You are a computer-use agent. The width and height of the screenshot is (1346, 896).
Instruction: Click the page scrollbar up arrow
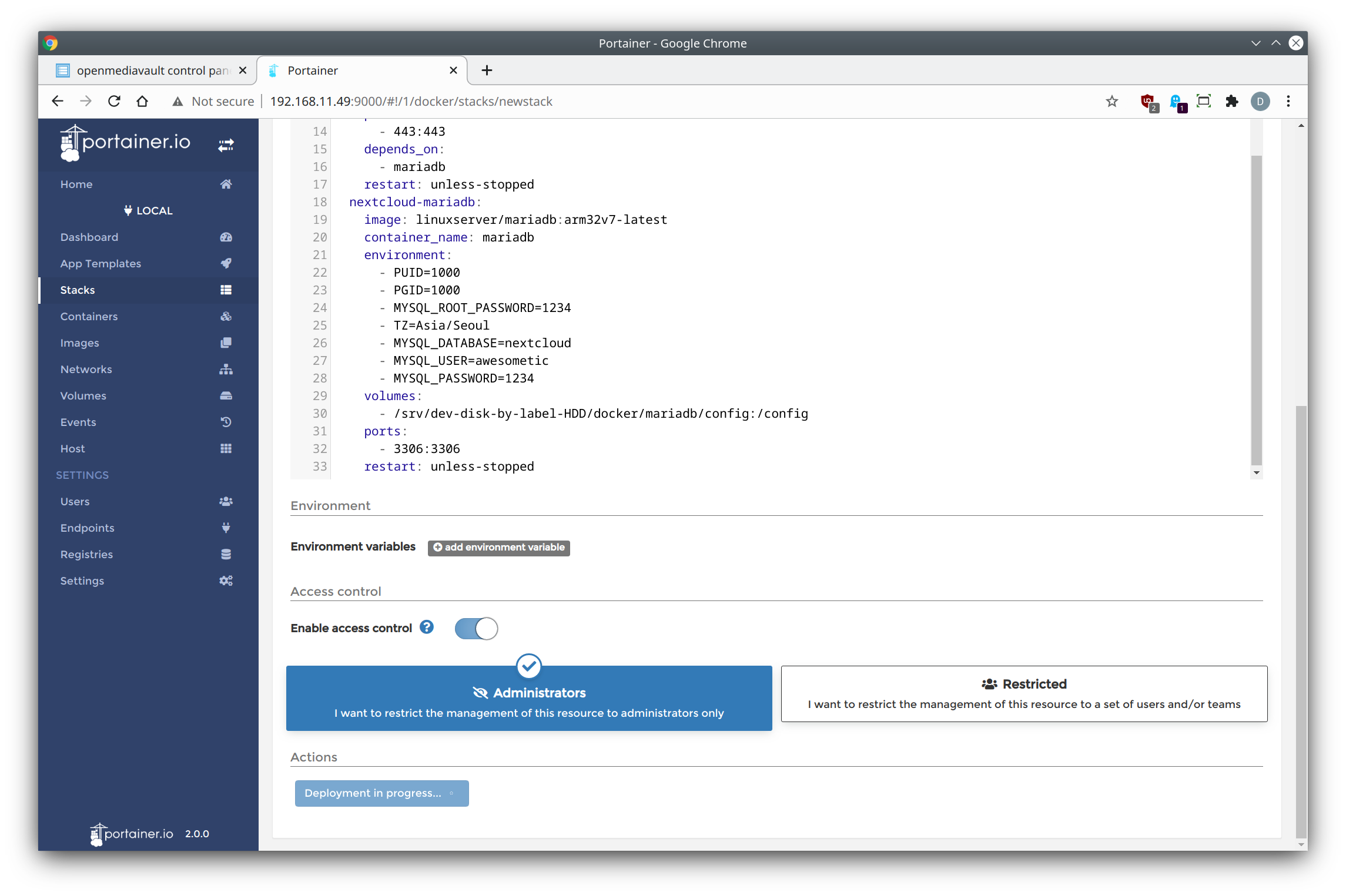click(x=1301, y=126)
